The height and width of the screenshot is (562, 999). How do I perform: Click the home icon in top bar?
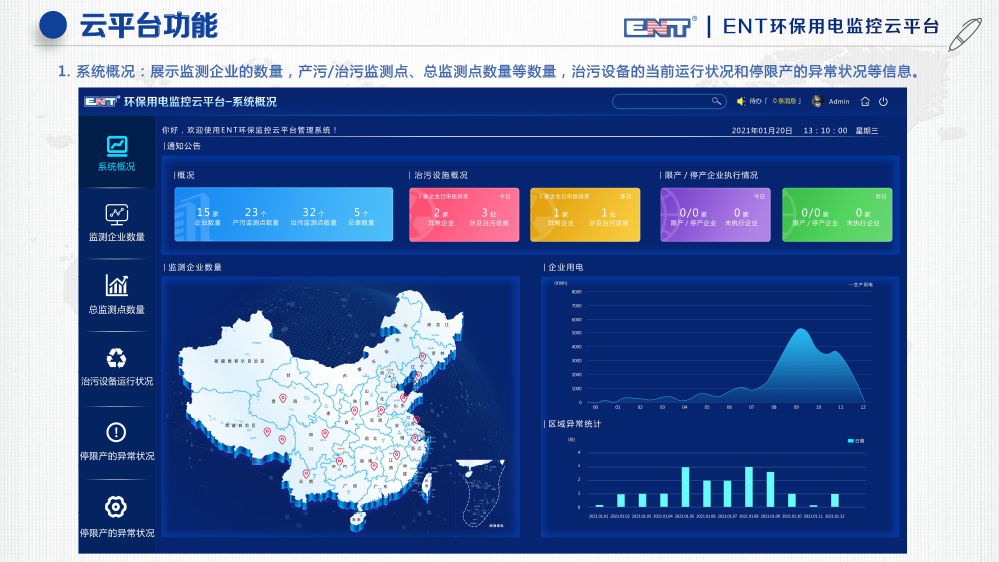click(865, 101)
